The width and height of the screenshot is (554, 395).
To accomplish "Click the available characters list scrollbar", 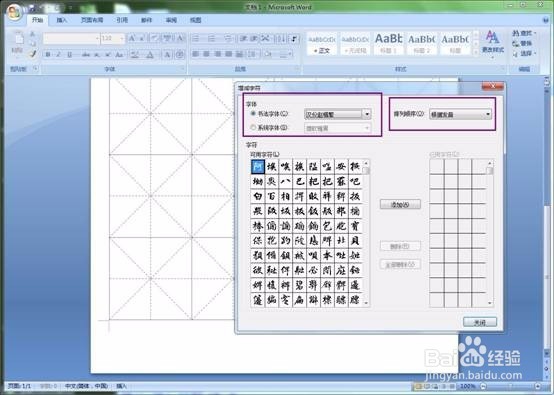I will coord(366,233).
